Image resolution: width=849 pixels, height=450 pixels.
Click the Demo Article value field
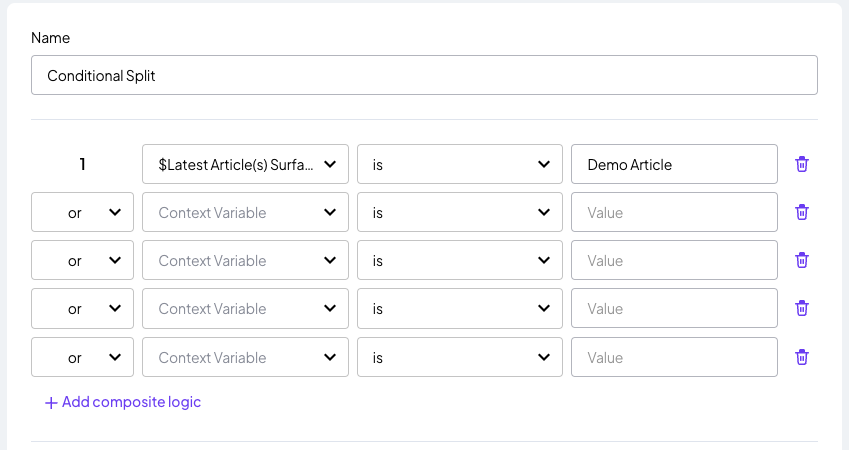[x=674, y=164]
